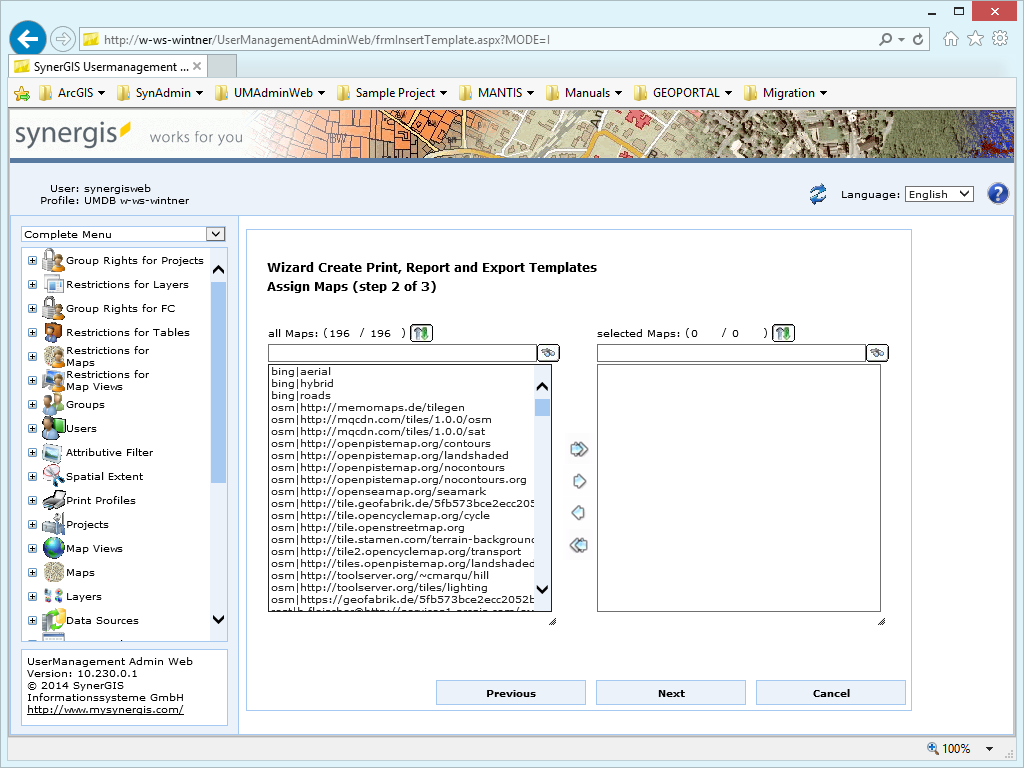Click the binoculars search icon above all Maps list
Image resolution: width=1024 pixels, height=768 pixels.
click(x=549, y=352)
